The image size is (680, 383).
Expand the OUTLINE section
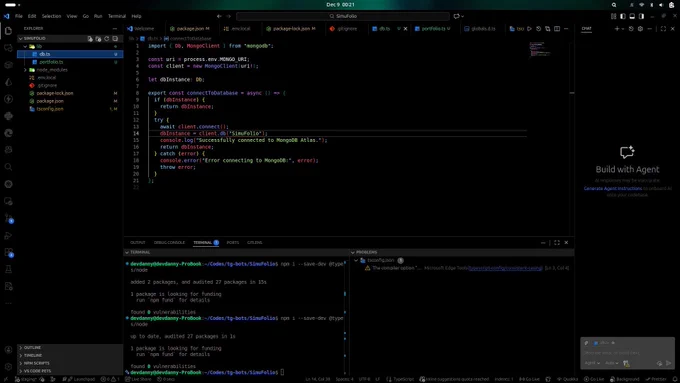pyautogui.click(x=70, y=347)
